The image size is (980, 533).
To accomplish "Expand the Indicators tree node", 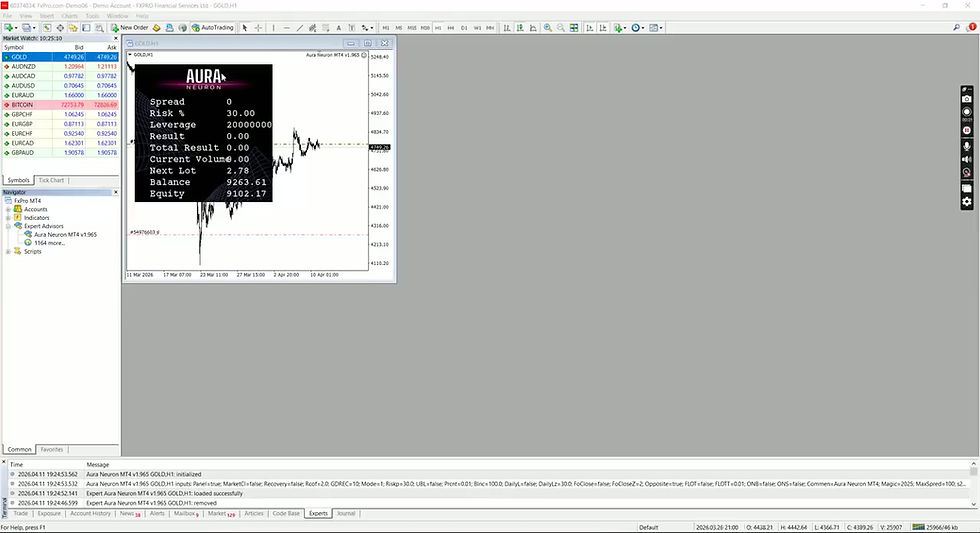I will [8, 217].
